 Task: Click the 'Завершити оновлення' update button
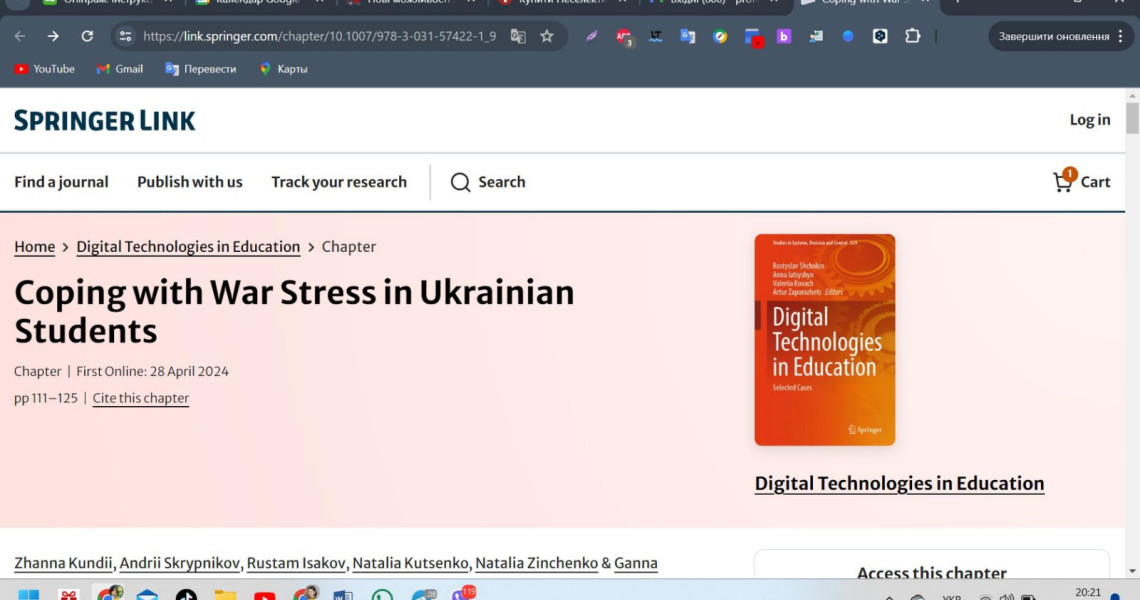[1053, 36]
